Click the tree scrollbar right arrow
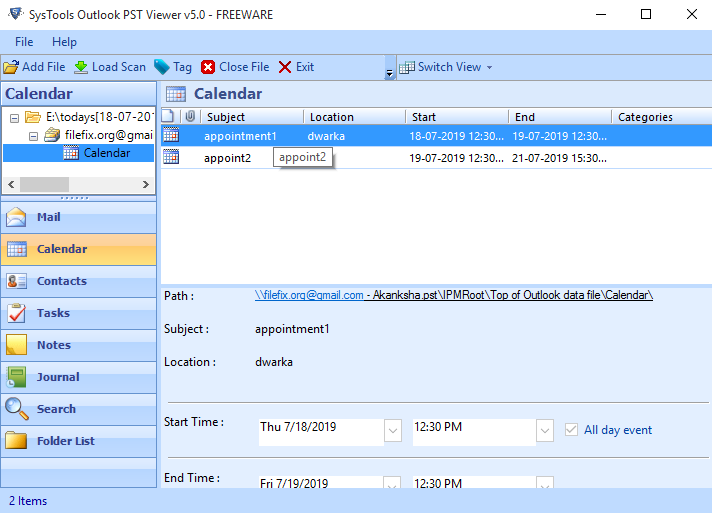The height and width of the screenshot is (513, 712). coord(146,184)
